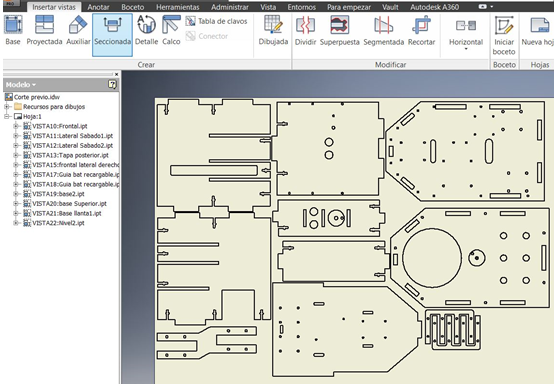Expand Recursos para dibujos folder

7,106
